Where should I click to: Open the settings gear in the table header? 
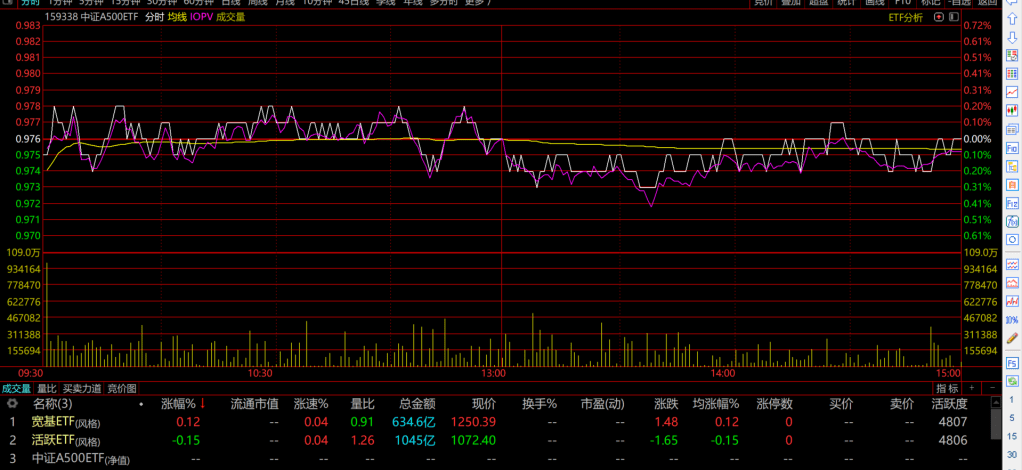click(12, 404)
